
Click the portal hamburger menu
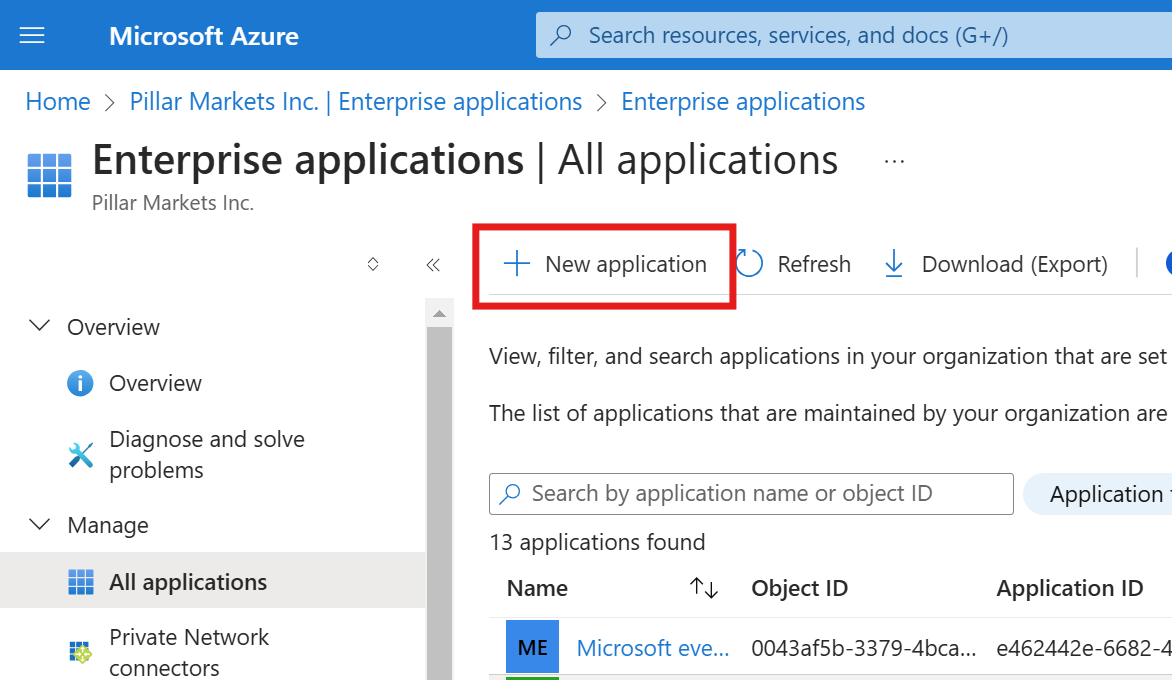(32, 34)
